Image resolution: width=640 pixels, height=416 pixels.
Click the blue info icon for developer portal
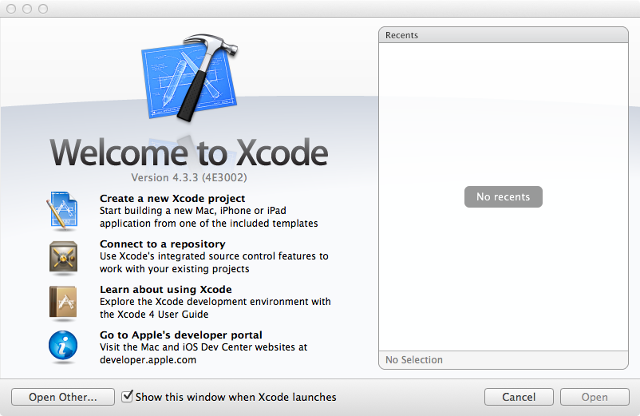63,346
